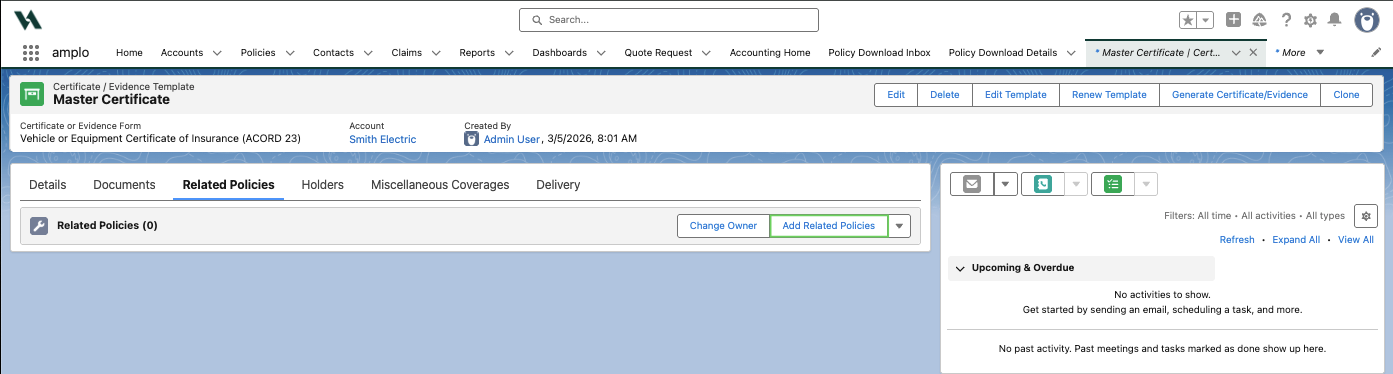Click the Related Policies (0) heading
This screenshot has height=374, width=1393.
(x=107, y=226)
